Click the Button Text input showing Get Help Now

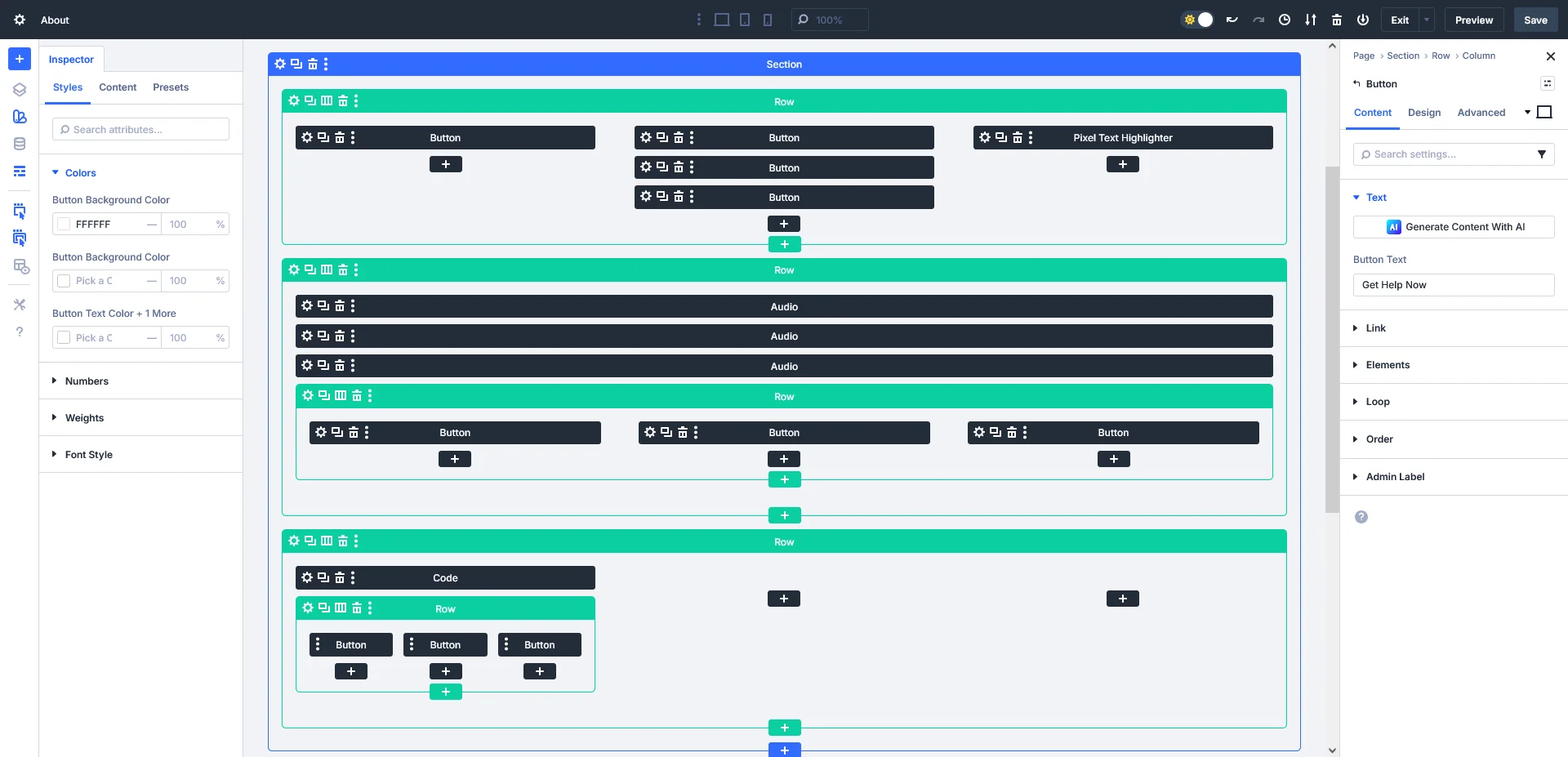coord(1453,284)
